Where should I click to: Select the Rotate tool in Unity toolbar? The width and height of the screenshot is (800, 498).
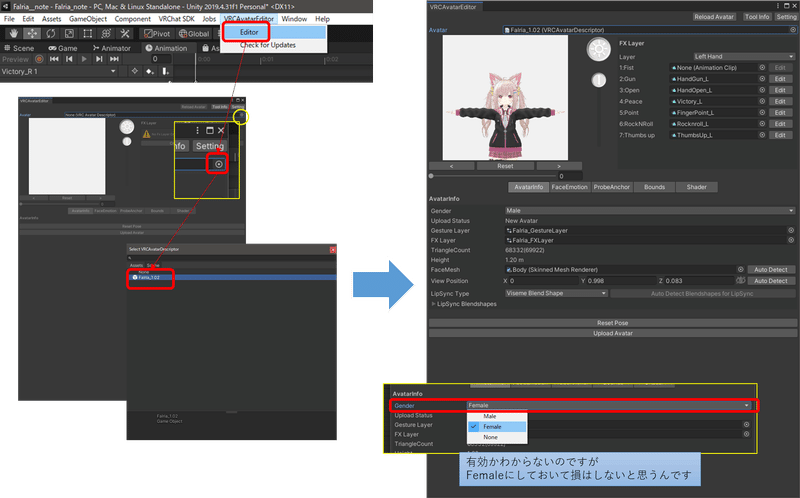[x=51, y=34]
